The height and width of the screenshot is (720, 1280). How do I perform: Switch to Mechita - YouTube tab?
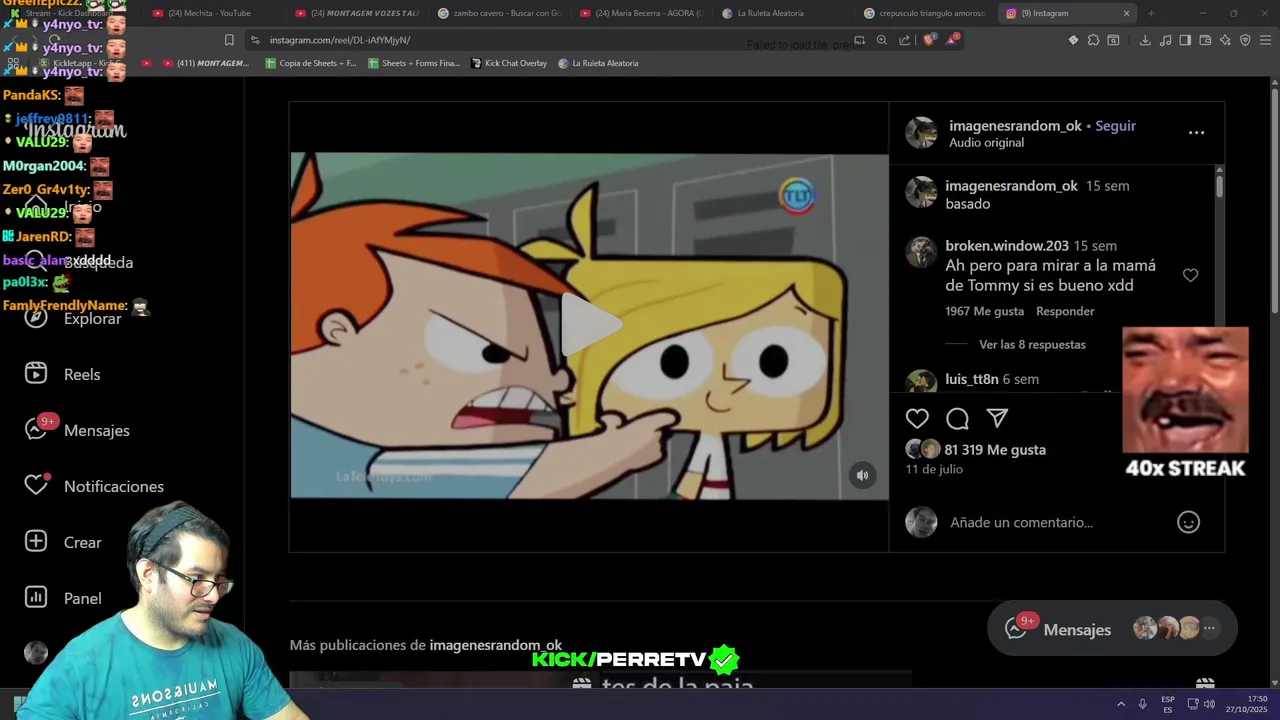coord(208,13)
